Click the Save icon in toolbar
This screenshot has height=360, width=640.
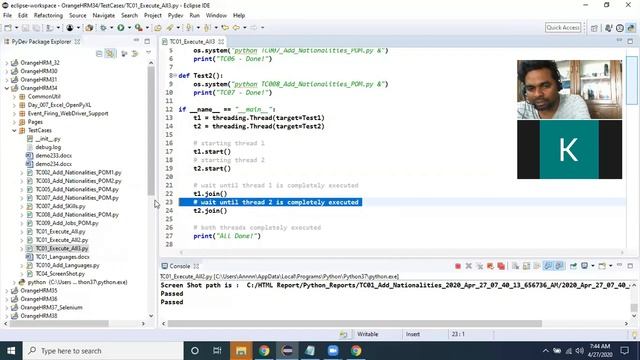[25, 27]
